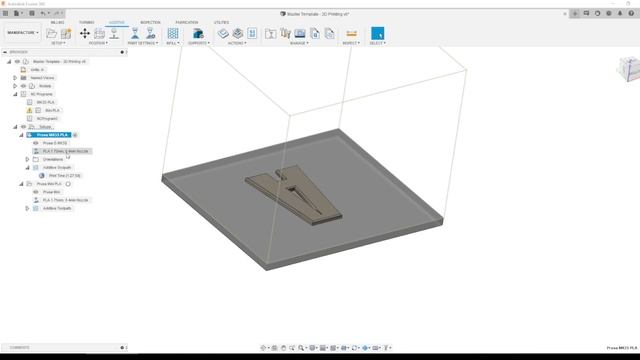
Task: Click the second icon in the Manage group
Action: click(x=285, y=33)
